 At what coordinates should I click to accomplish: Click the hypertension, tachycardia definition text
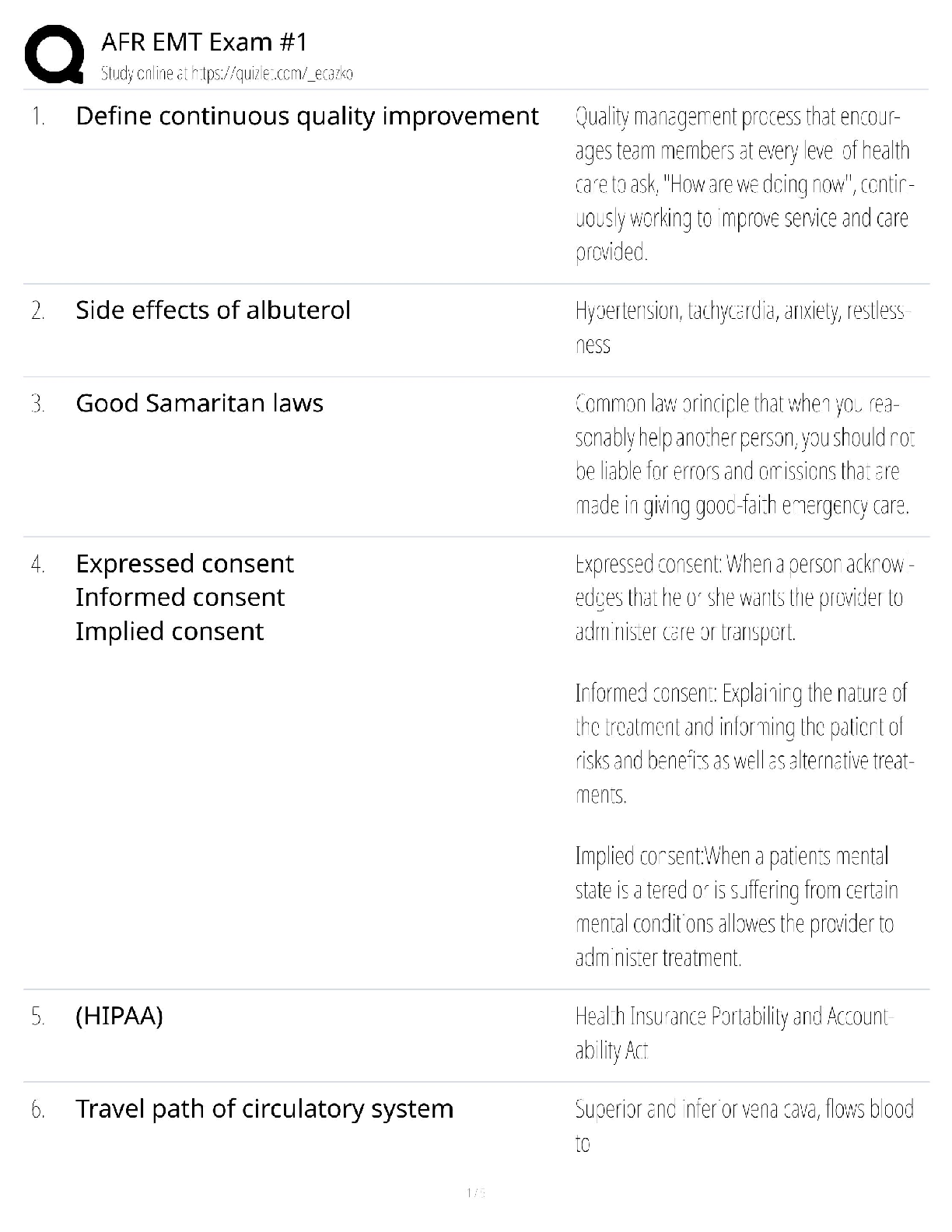[742, 327]
